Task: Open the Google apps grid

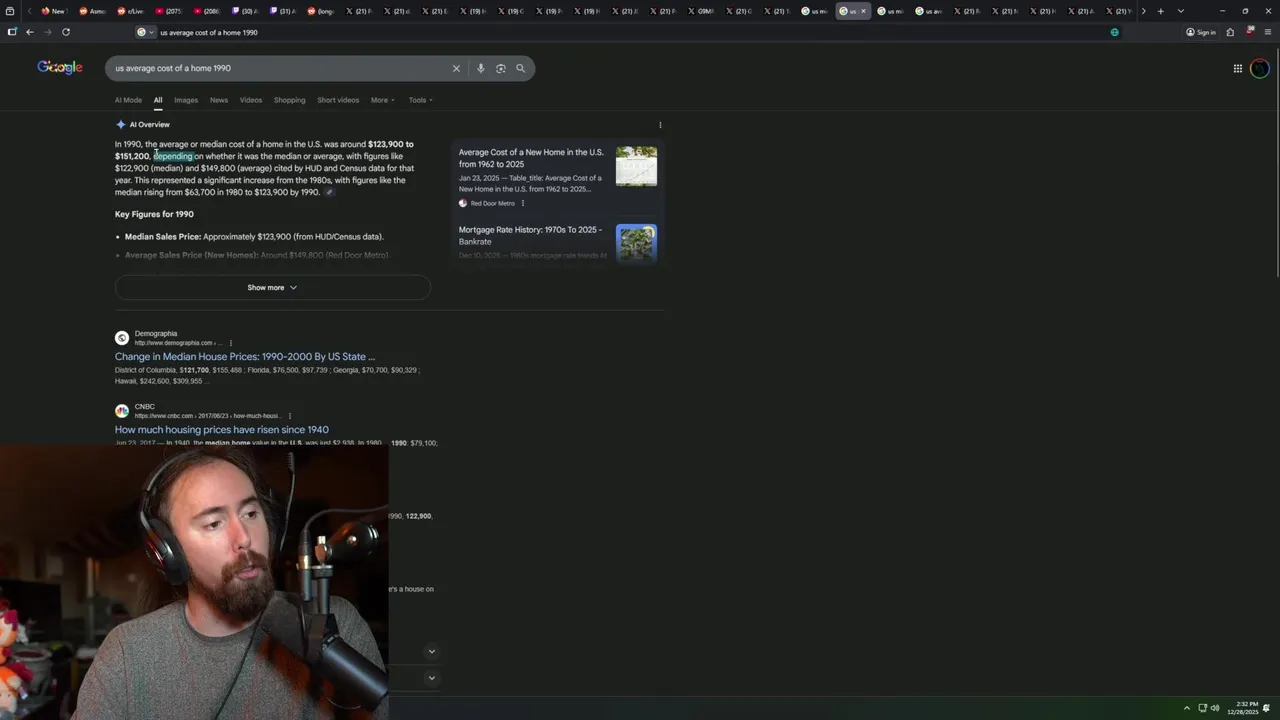Action: click(x=1237, y=68)
